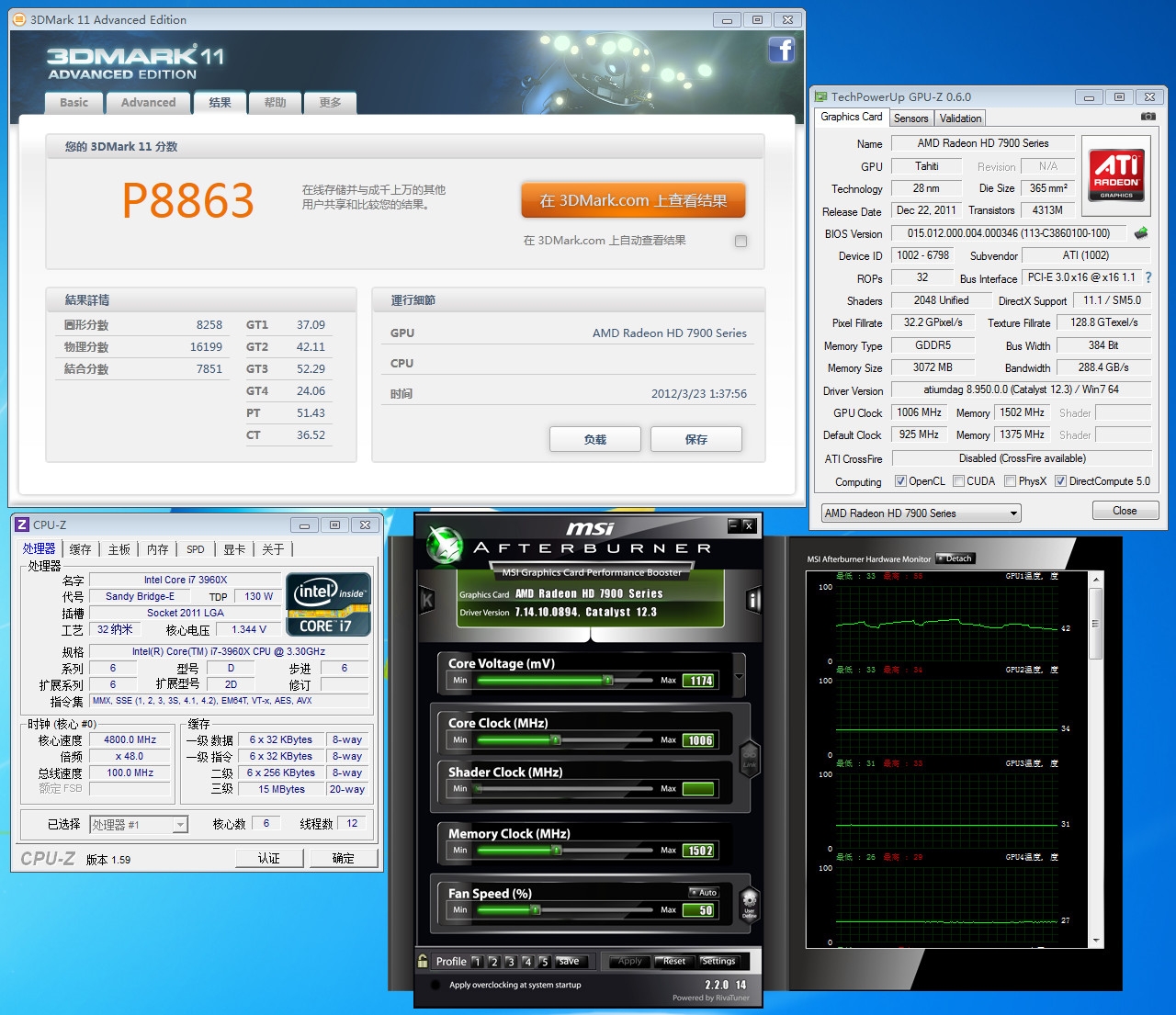Click the bus interface question mark icon
Viewport: 1176px width, 1015px height.
[1148, 277]
